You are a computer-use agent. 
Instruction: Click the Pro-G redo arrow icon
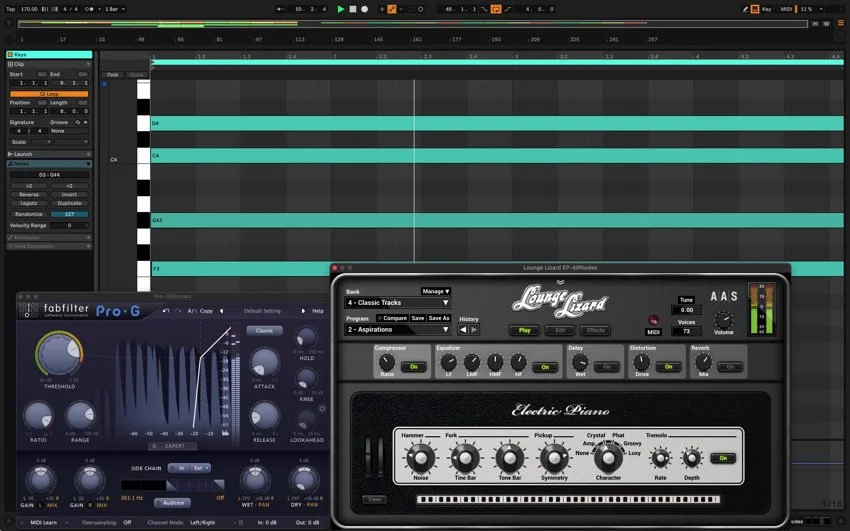coord(177,311)
